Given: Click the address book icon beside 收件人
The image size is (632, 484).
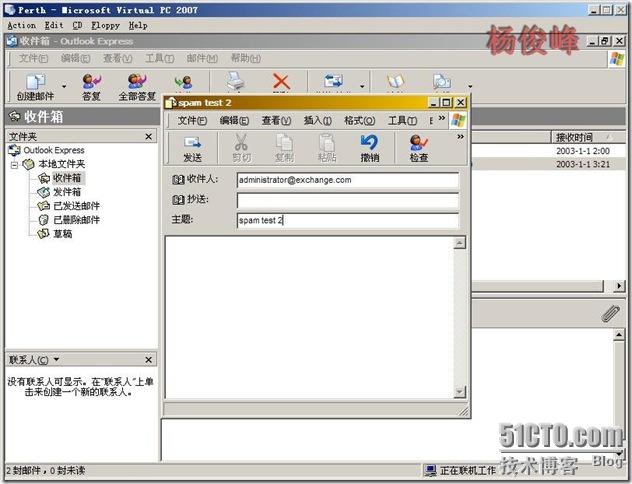Looking at the screenshot, I should [178, 180].
